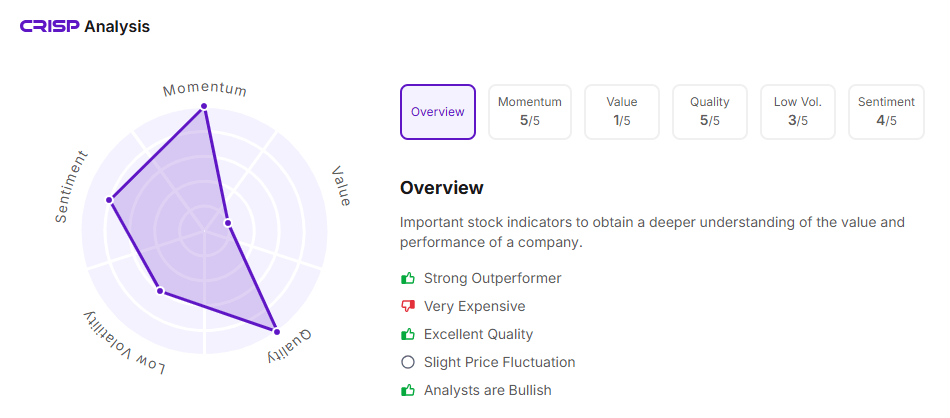Click the Low Volatility radar data point
This screenshot has height=418, width=950.
159,291
